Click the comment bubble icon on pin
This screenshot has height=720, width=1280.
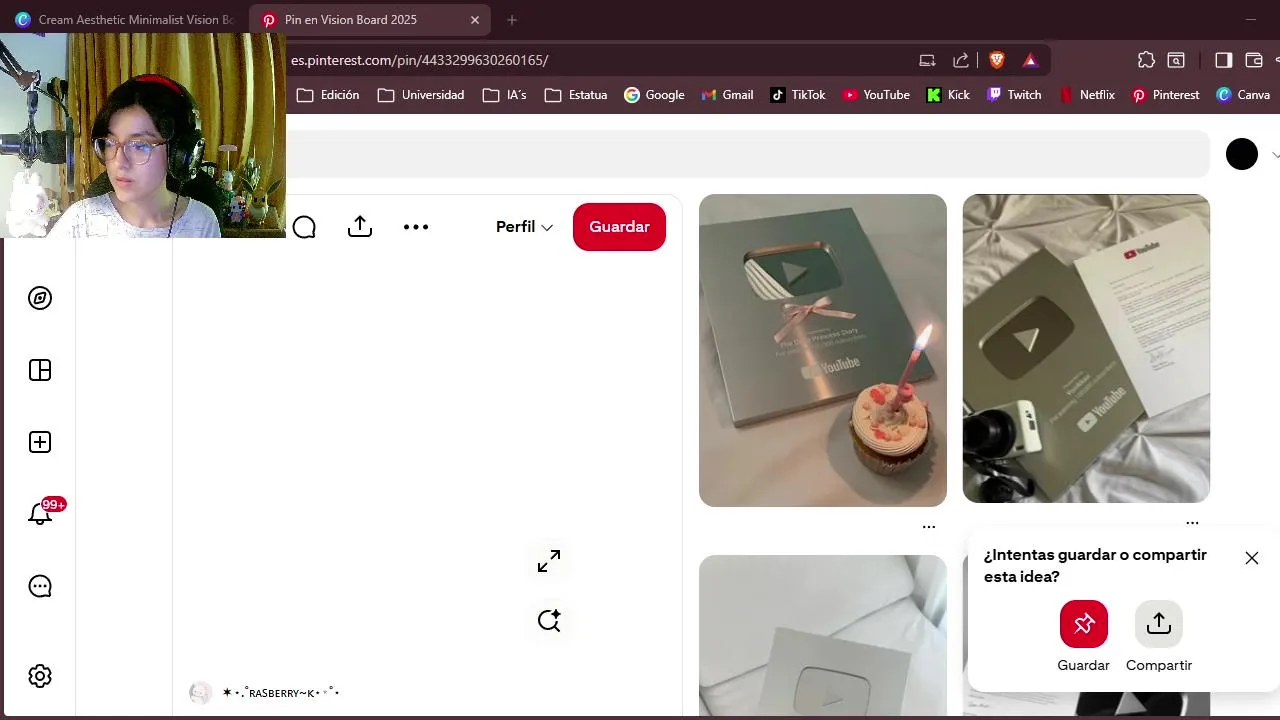click(x=304, y=227)
